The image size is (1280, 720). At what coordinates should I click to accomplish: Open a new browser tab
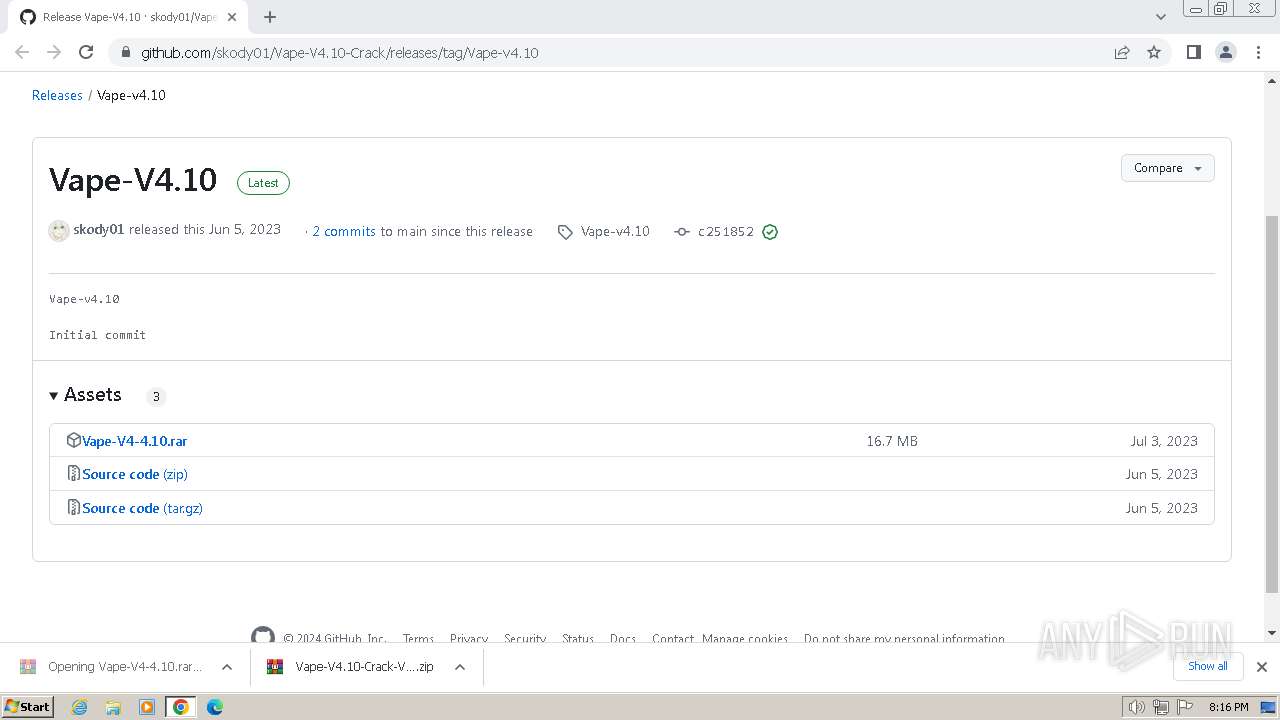[x=270, y=17]
